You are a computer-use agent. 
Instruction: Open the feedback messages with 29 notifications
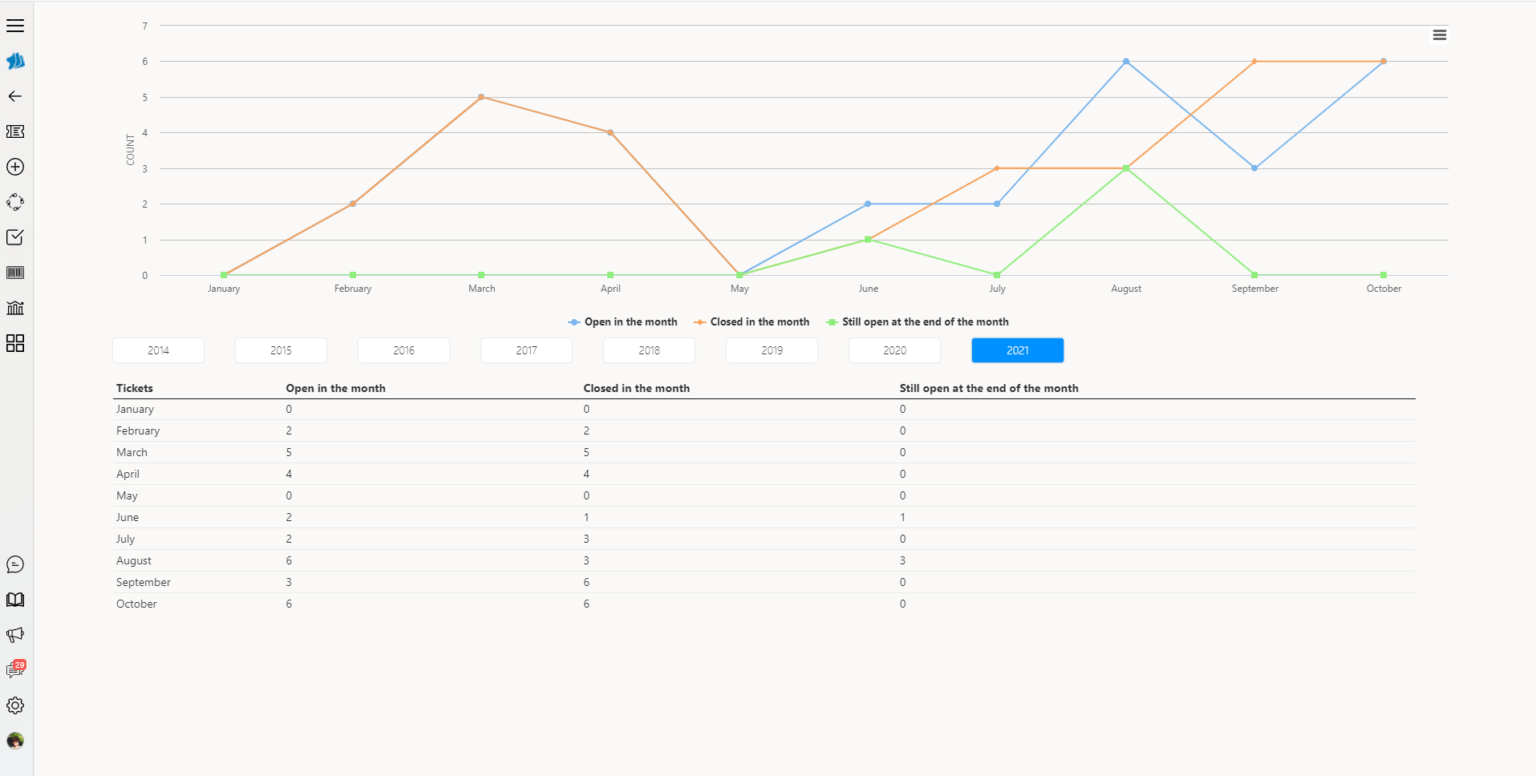[x=15, y=669]
